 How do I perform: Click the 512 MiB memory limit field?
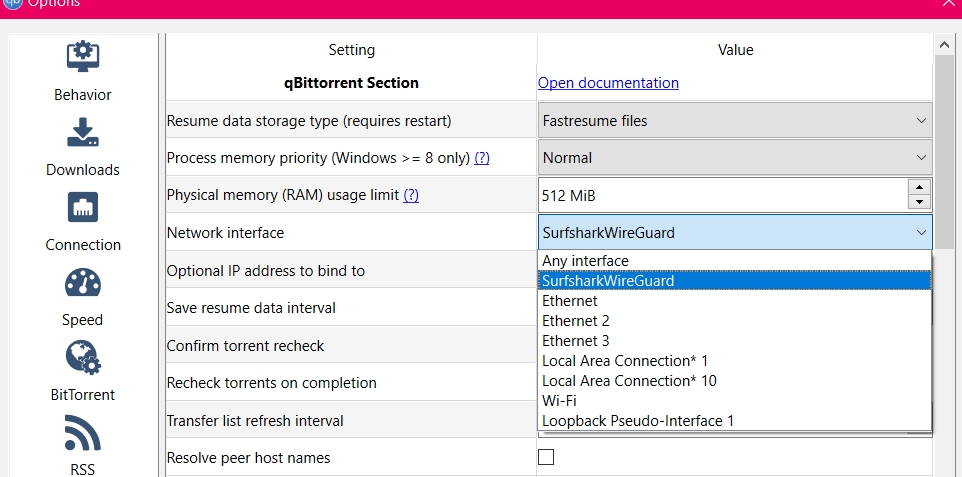point(720,195)
